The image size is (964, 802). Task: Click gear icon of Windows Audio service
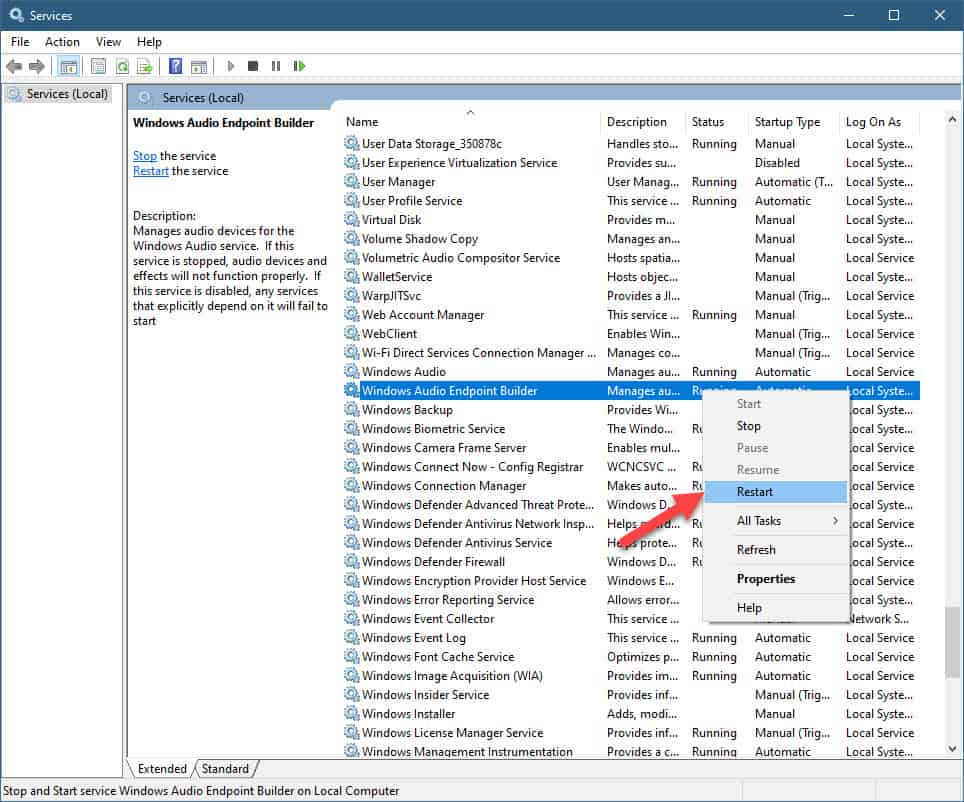[352, 371]
